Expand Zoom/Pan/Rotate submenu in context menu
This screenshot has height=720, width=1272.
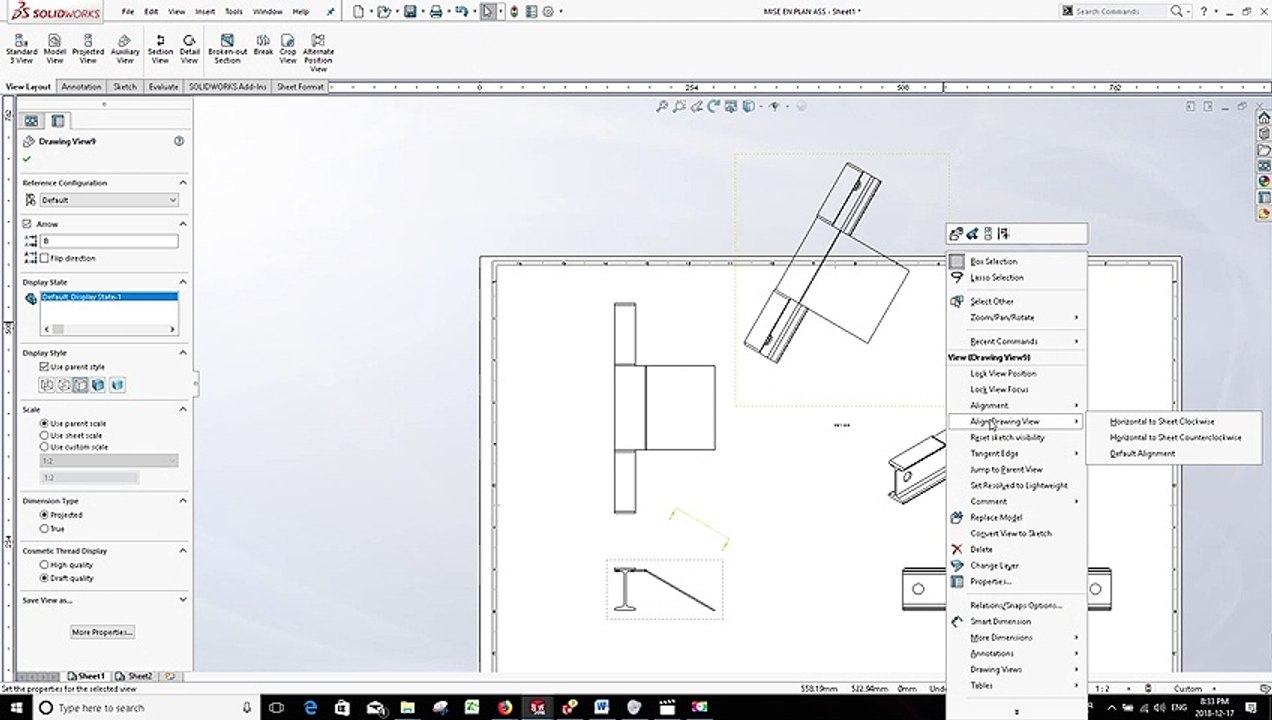(1015, 317)
